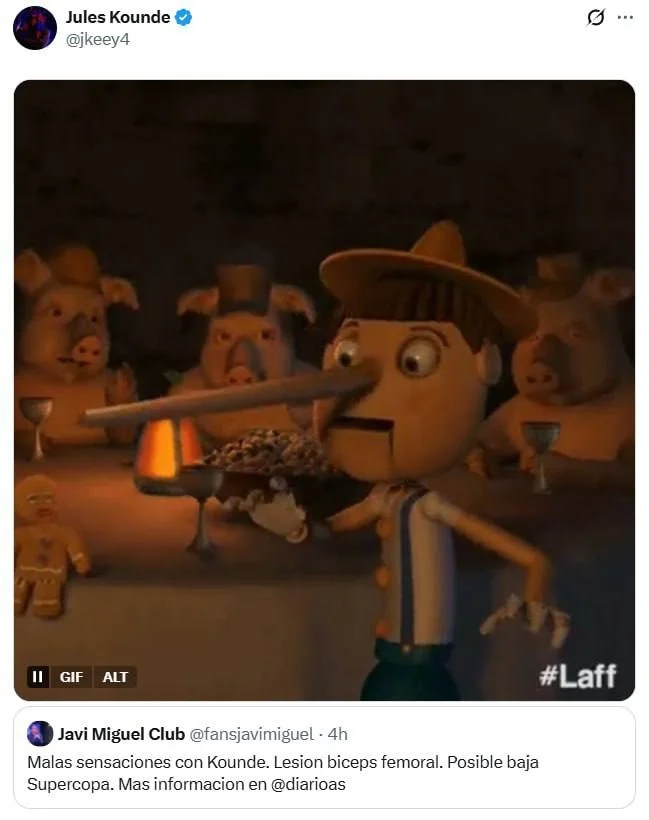
Task: Click the blue verified badge
Action: click(183, 17)
